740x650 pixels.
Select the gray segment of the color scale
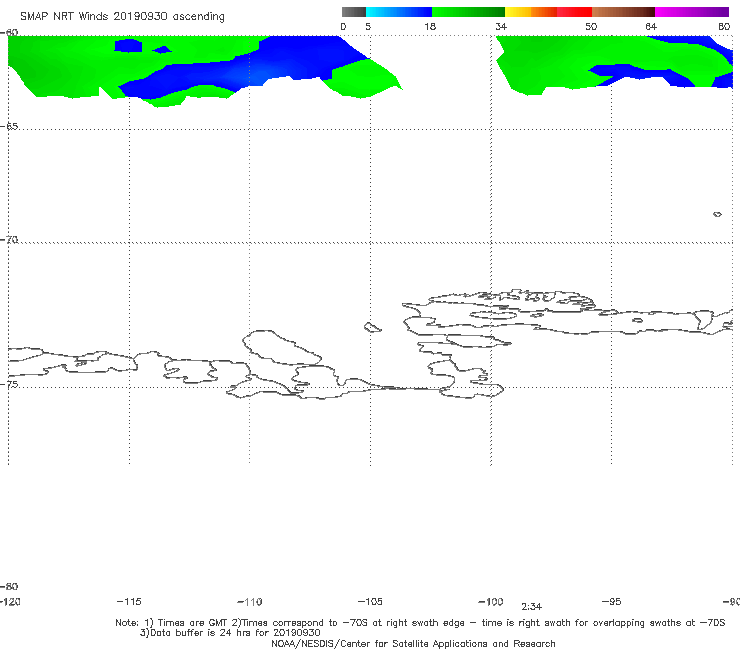coord(353,12)
